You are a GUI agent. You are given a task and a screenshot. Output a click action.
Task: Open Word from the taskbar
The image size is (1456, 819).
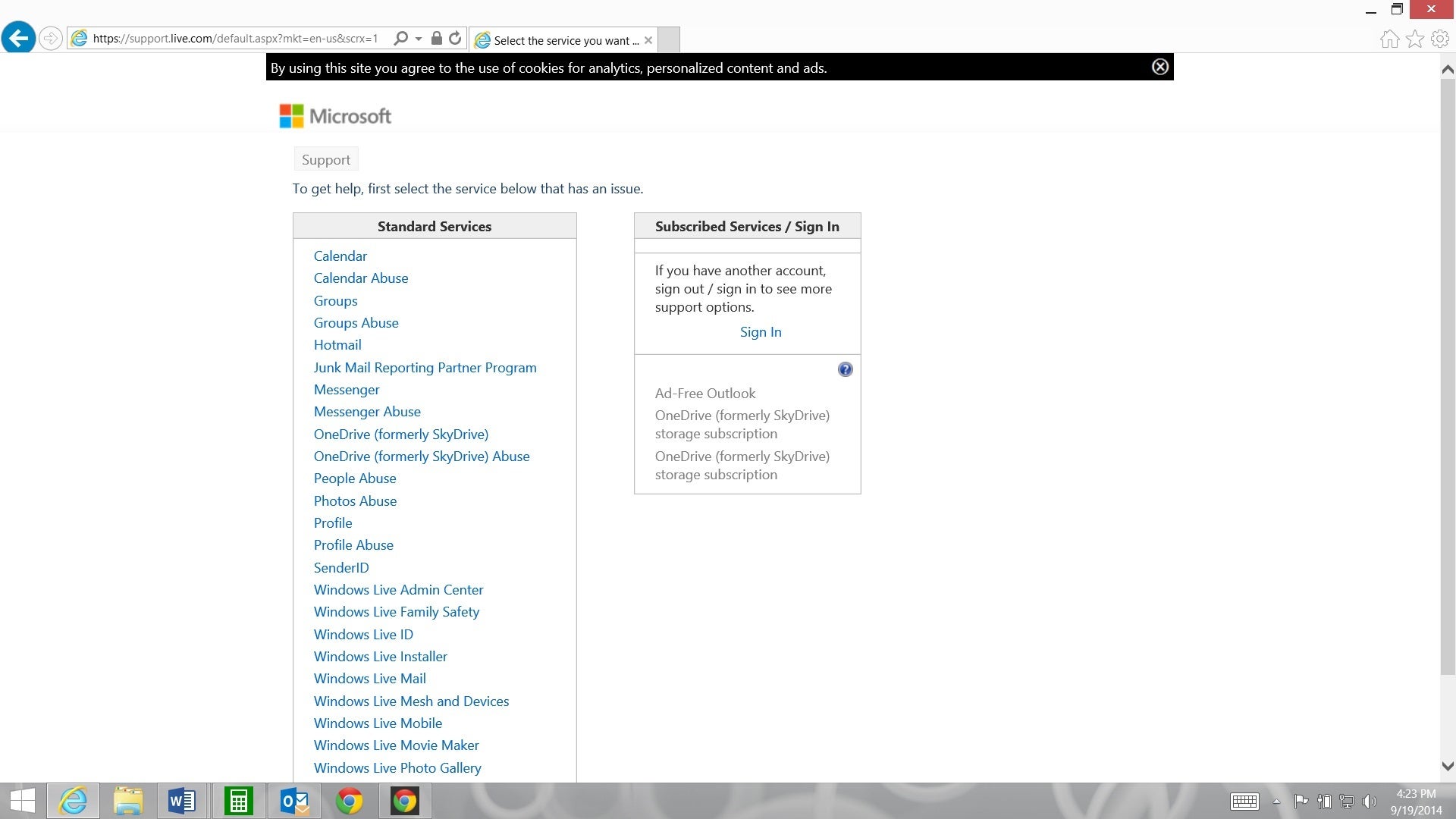(x=182, y=801)
